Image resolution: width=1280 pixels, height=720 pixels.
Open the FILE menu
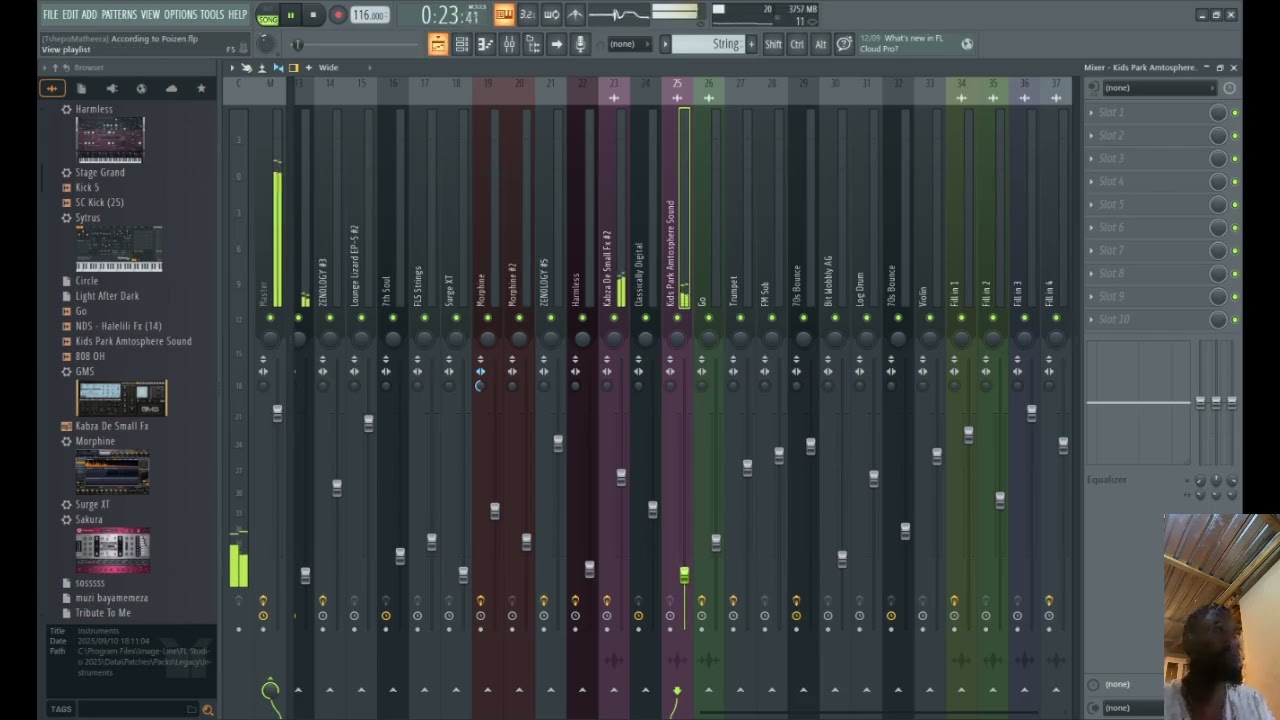tap(50, 15)
